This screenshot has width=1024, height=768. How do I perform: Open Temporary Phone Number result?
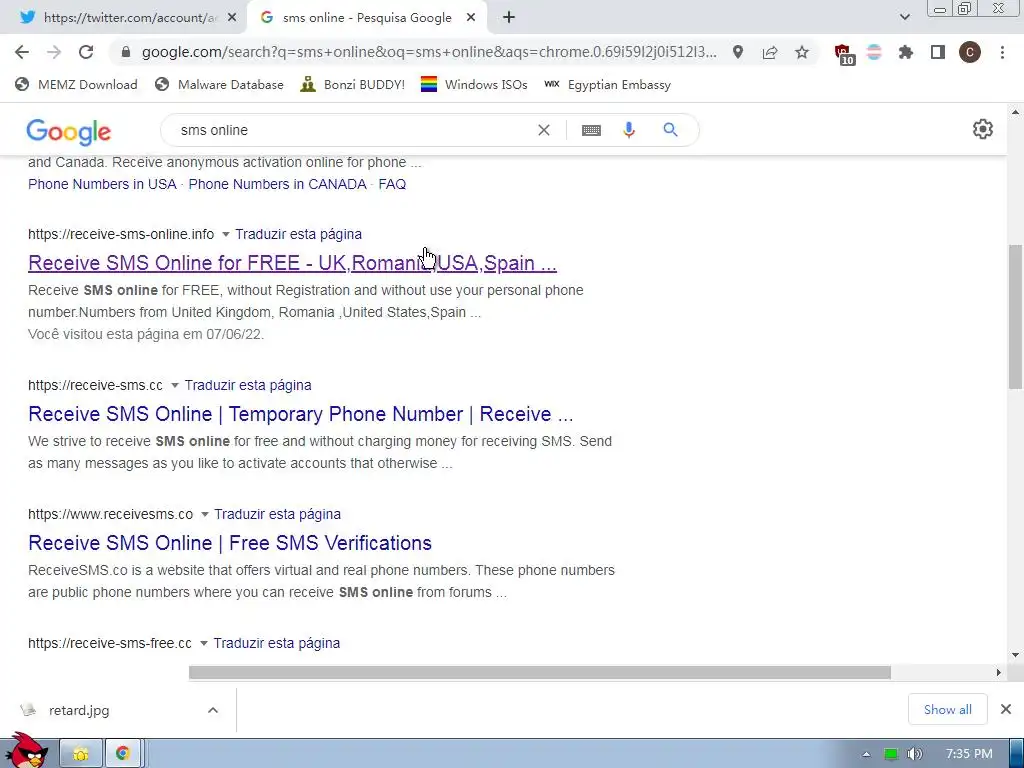pyautogui.click(x=300, y=414)
